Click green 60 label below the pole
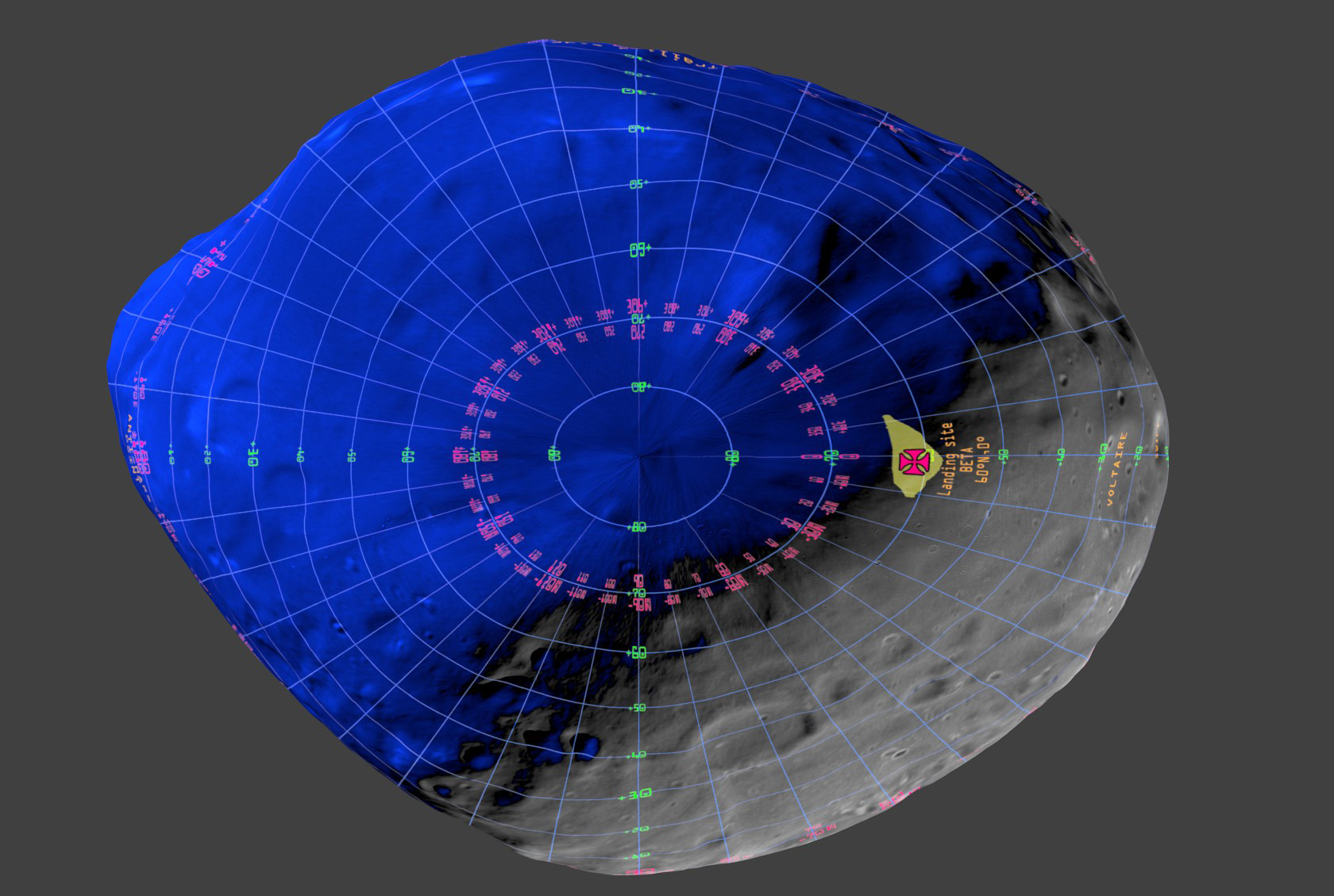Viewport: 1334px width, 896px height. point(638,652)
